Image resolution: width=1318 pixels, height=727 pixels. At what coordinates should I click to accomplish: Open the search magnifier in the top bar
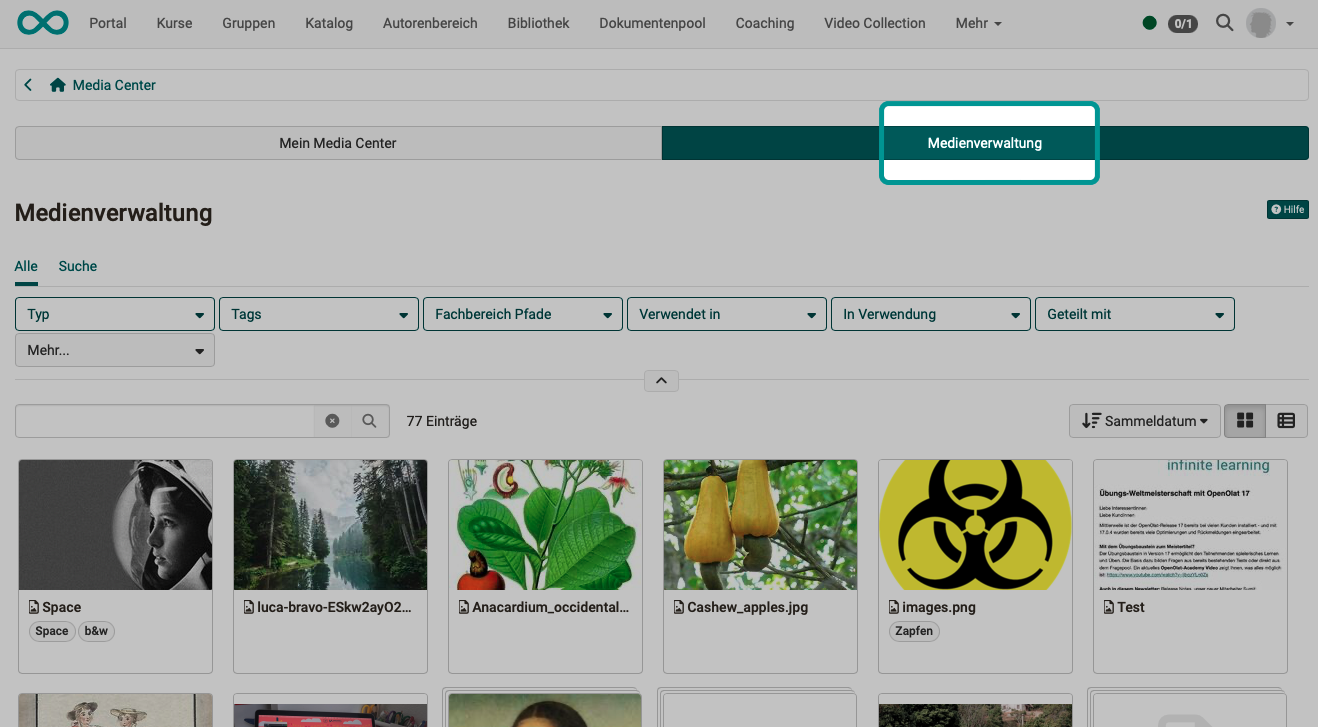1224,22
